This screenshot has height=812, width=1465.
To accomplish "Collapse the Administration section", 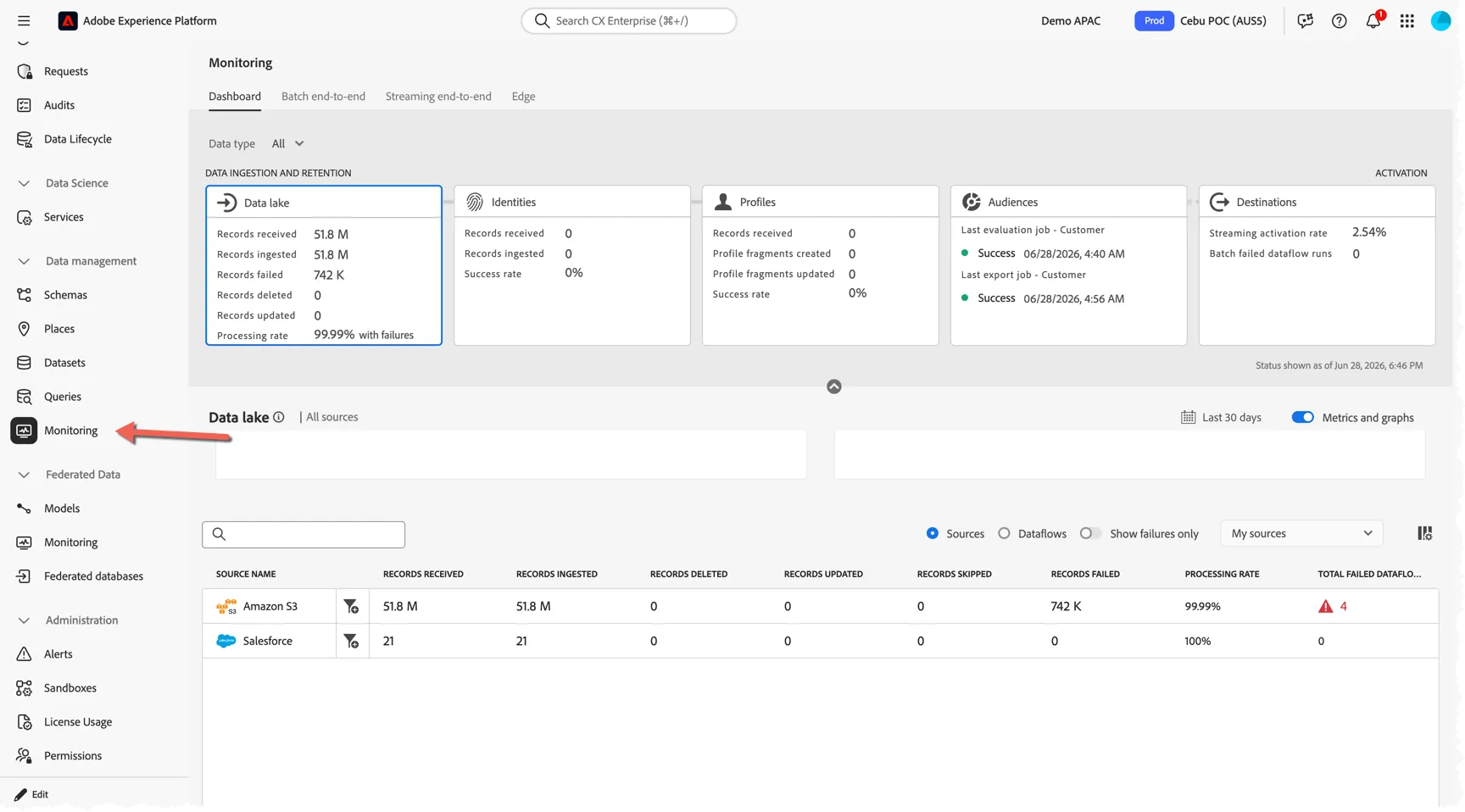I will pyautogui.click(x=24, y=620).
